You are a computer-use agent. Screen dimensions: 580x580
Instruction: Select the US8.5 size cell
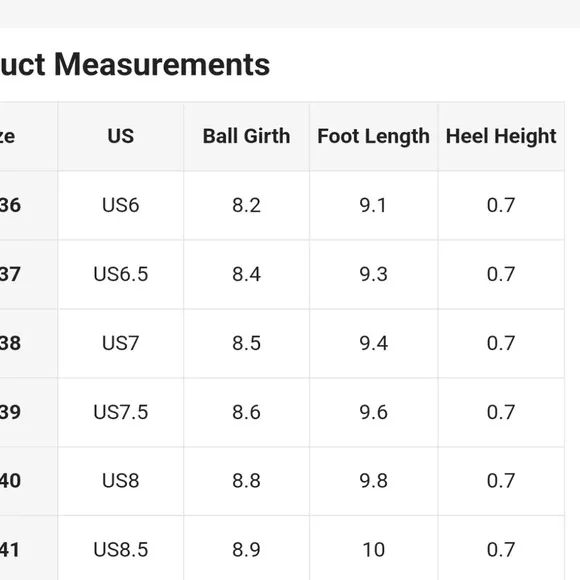pyautogui.click(x=121, y=550)
